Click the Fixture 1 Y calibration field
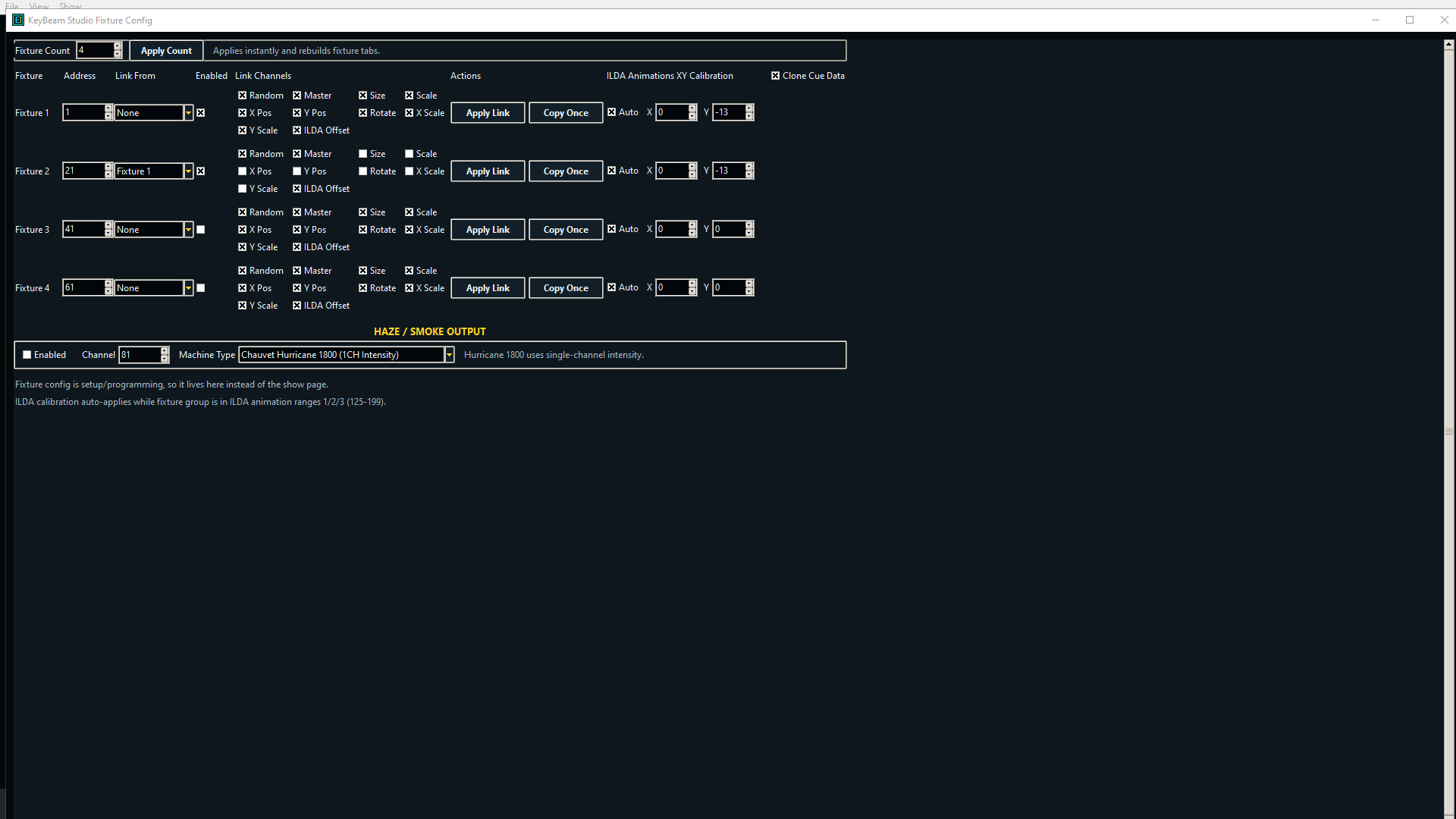Image resolution: width=1456 pixels, height=819 pixels. coord(729,112)
